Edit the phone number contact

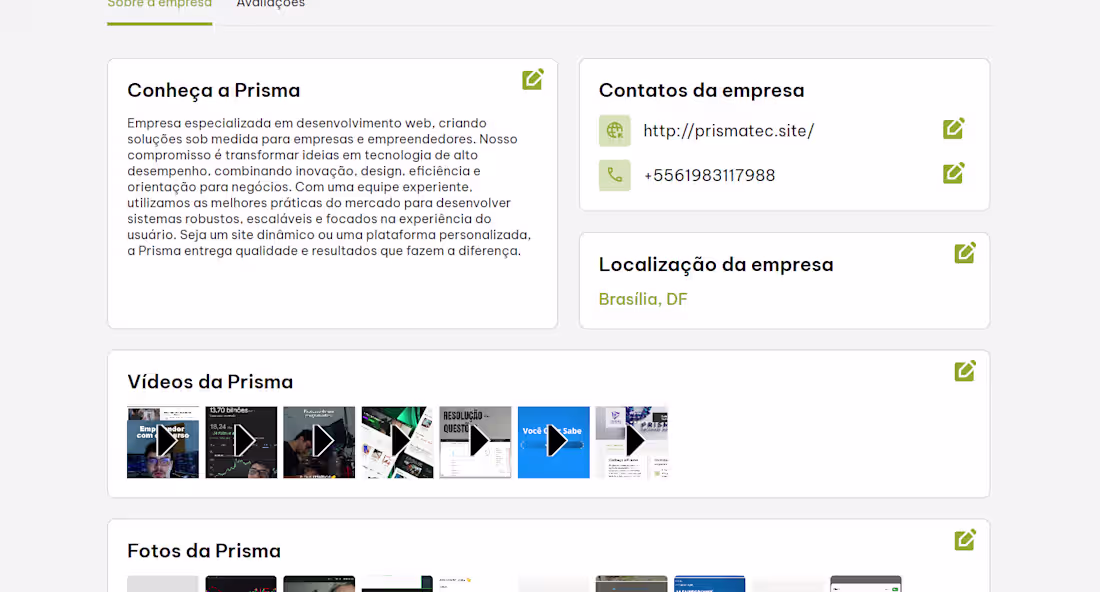tap(953, 173)
